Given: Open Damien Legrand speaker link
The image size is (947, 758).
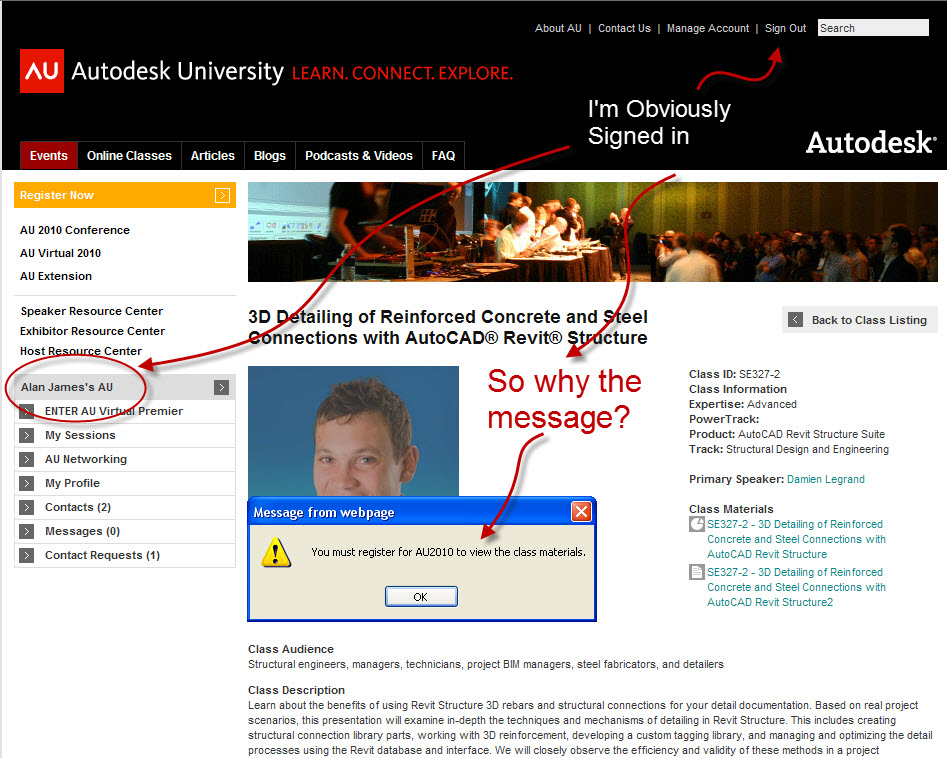Looking at the screenshot, I should (x=826, y=479).
